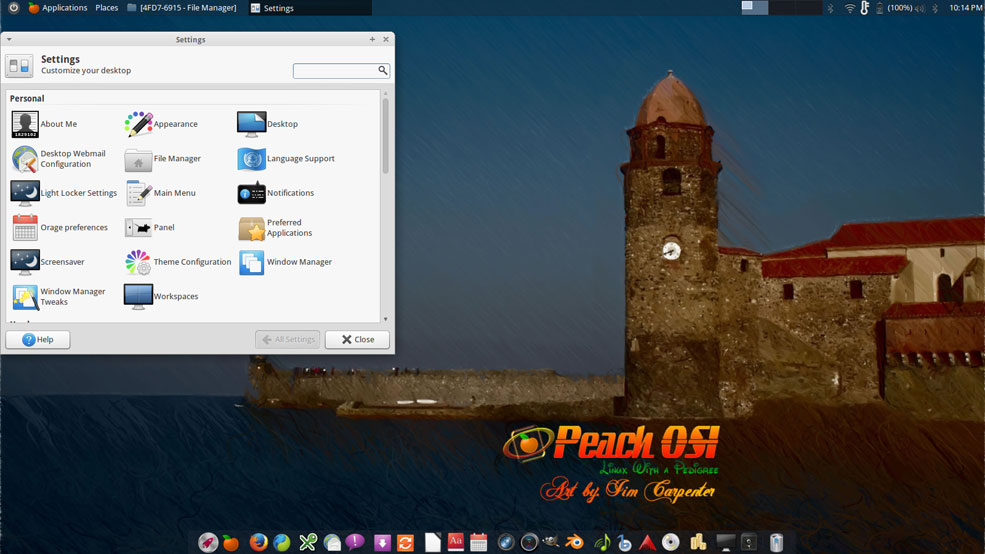985x554 pixels.
Task: Open the Desktop settings item
Action: 267,124
